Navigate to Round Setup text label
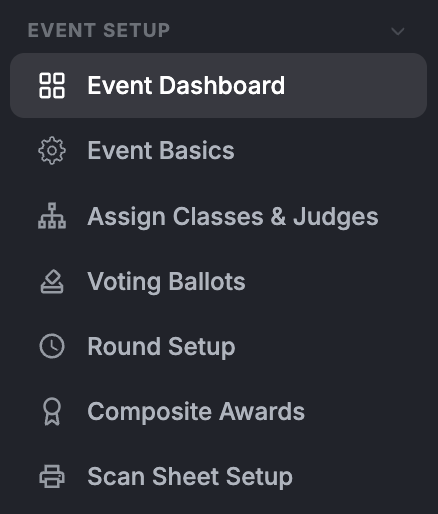The width and height of the screenshot is (438, 514). pos(161,347)
